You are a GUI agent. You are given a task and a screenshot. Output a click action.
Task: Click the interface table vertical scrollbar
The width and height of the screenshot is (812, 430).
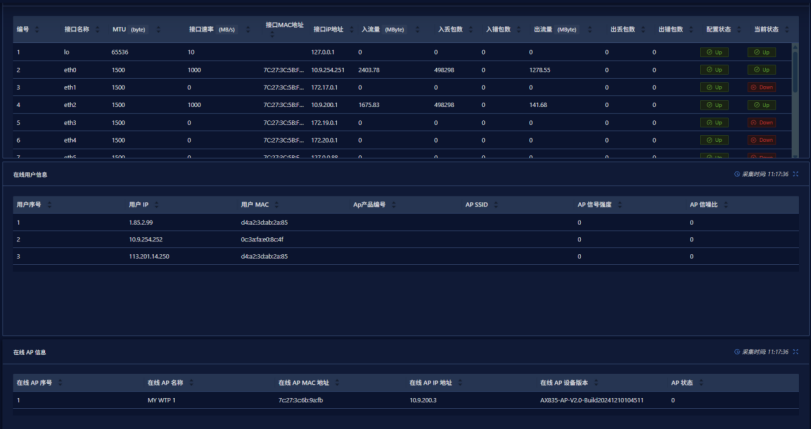(796, 80)
